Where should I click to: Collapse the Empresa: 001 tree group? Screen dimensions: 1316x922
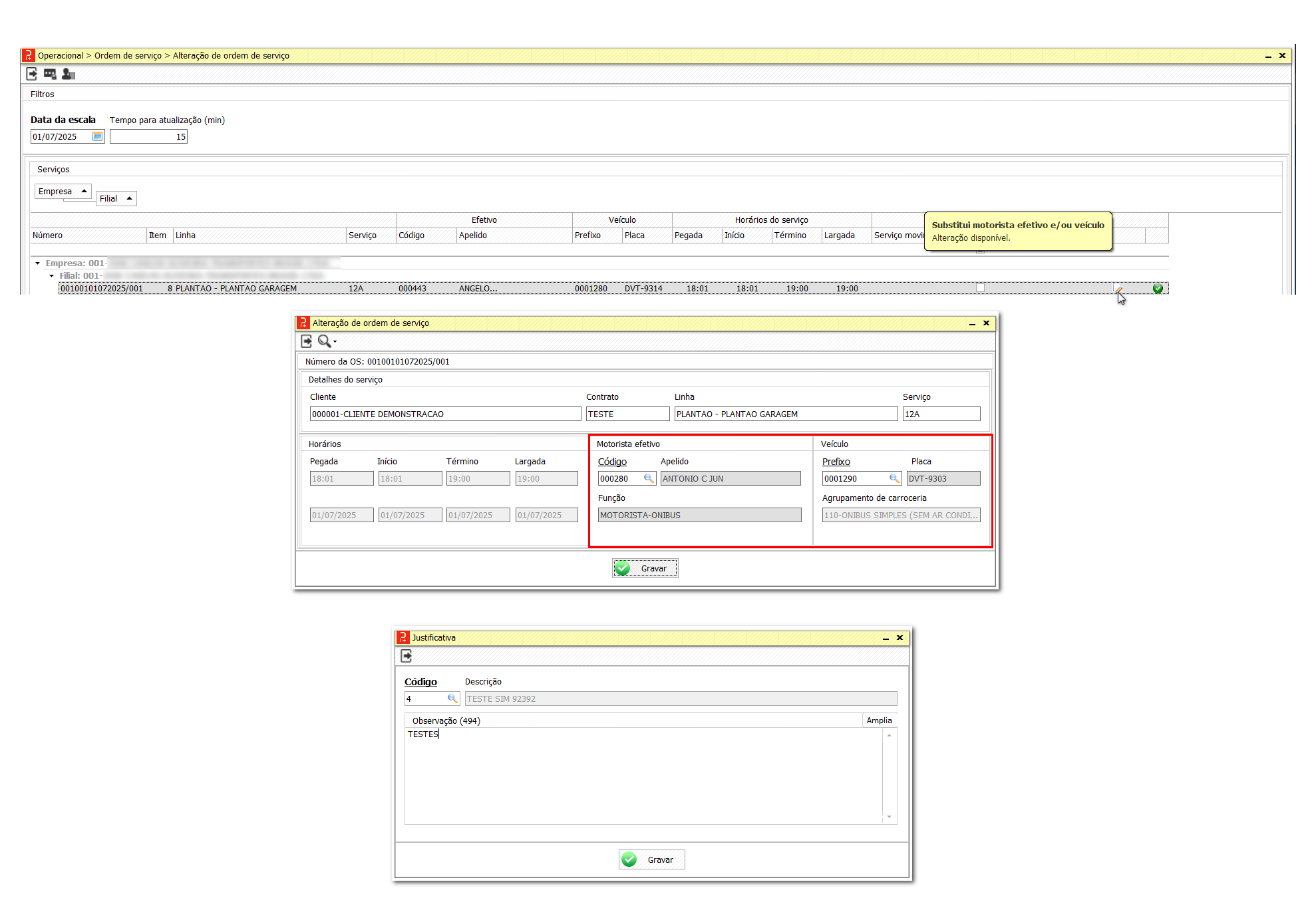tap(38, 263)
